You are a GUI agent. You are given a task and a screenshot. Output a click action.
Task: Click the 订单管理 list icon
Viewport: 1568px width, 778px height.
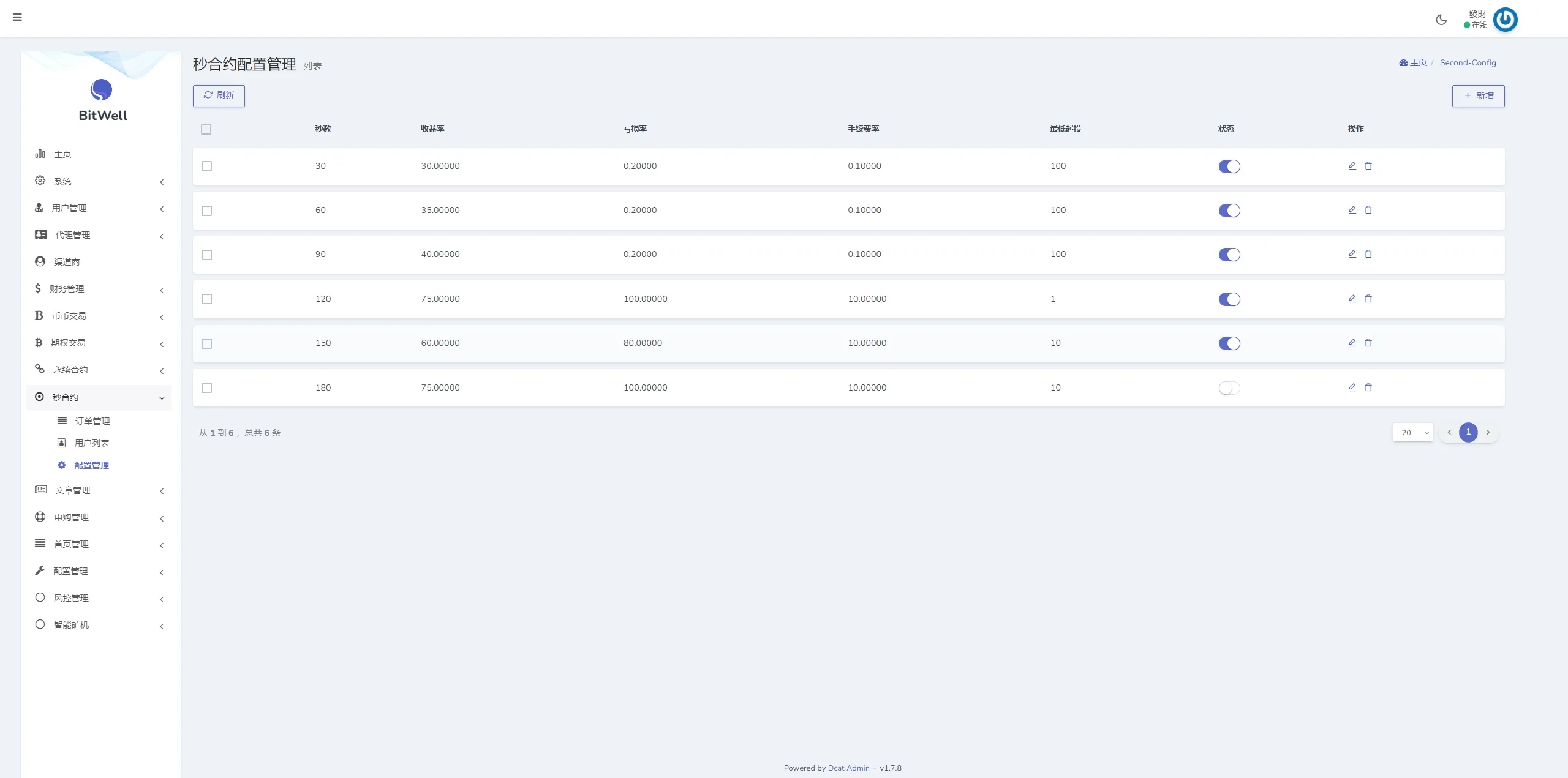pyautogui.click(x=62, y=421)
